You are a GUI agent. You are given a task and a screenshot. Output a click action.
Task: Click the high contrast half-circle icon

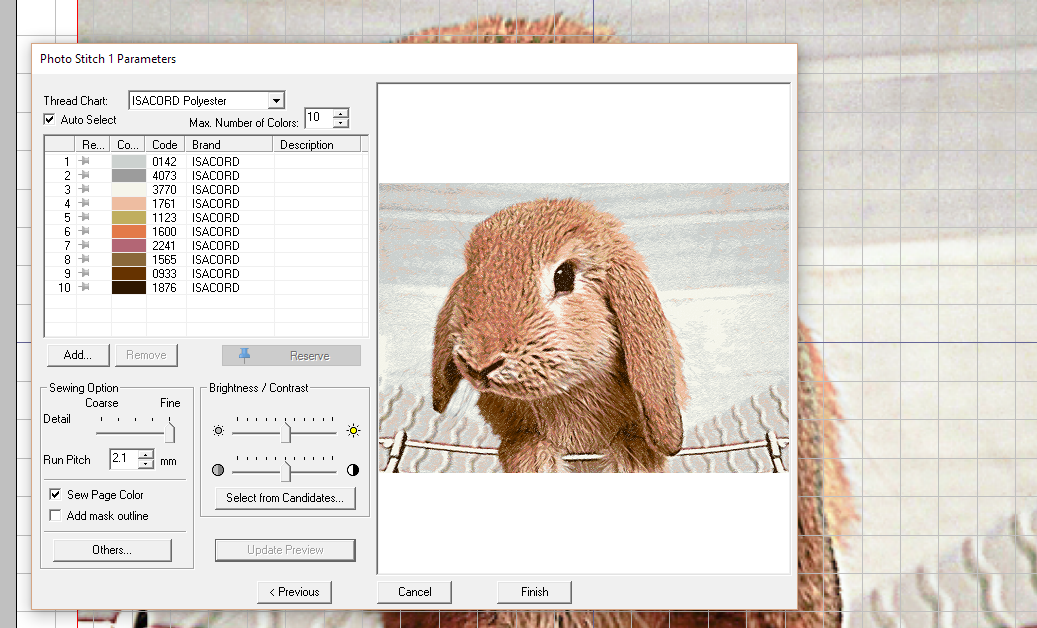[x=352, y=470]
